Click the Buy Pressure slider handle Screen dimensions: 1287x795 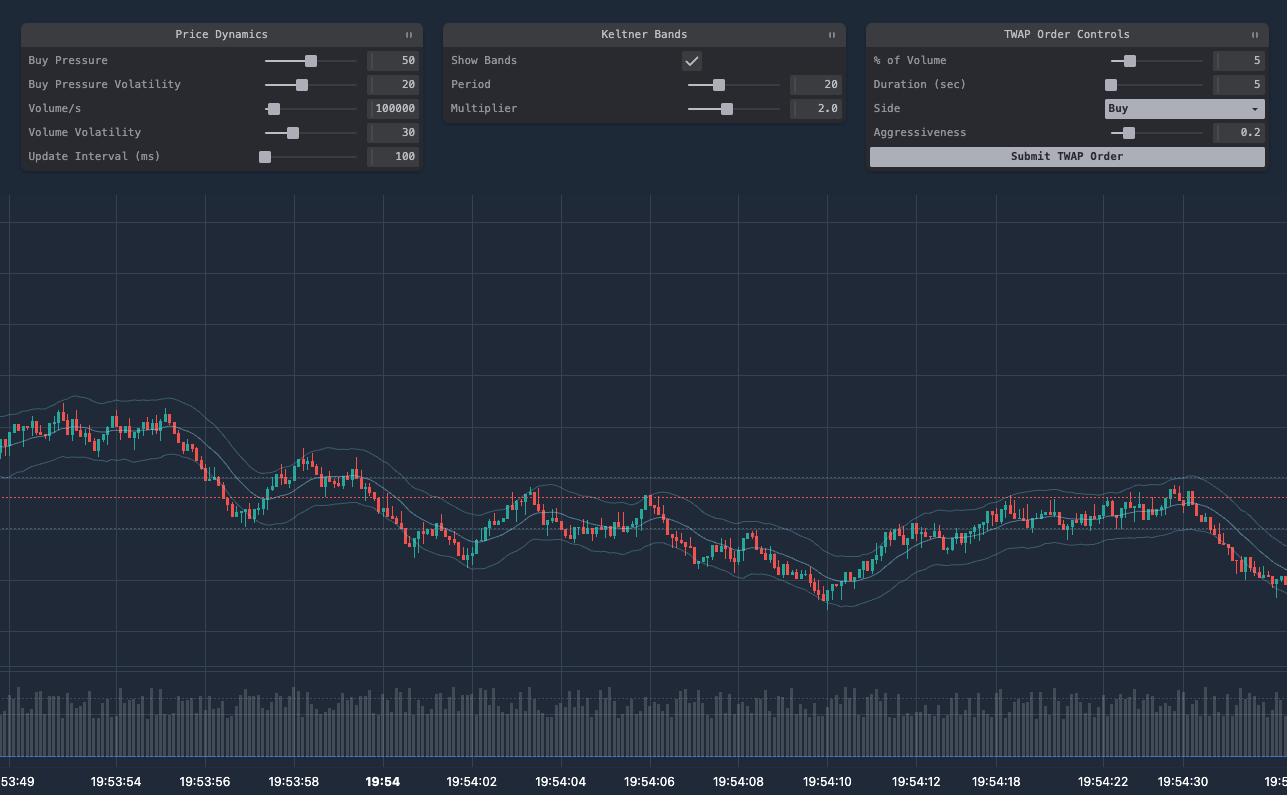pyautogui.click(x=311, y=61)
